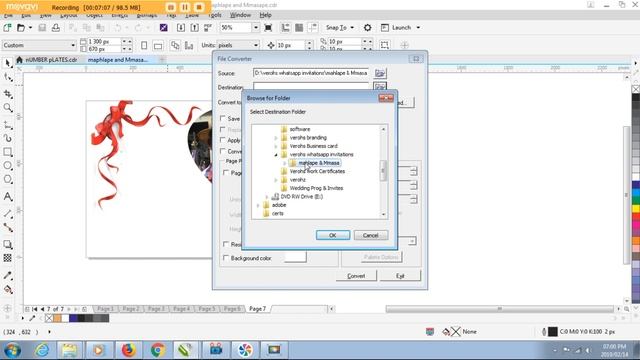Click Cancel in Browse for Folder
The image size is (640, 360).
pyautogui.click(x=371, y=235)
